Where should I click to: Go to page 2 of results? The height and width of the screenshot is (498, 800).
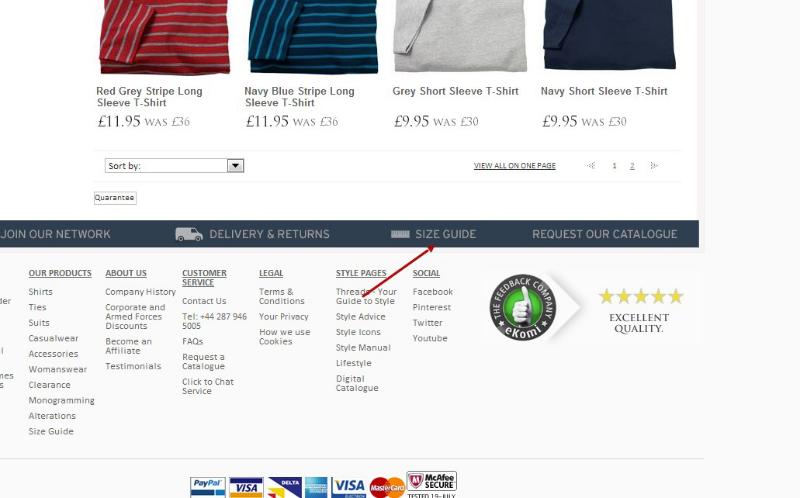pyautogui.click(x=632, y=166)
